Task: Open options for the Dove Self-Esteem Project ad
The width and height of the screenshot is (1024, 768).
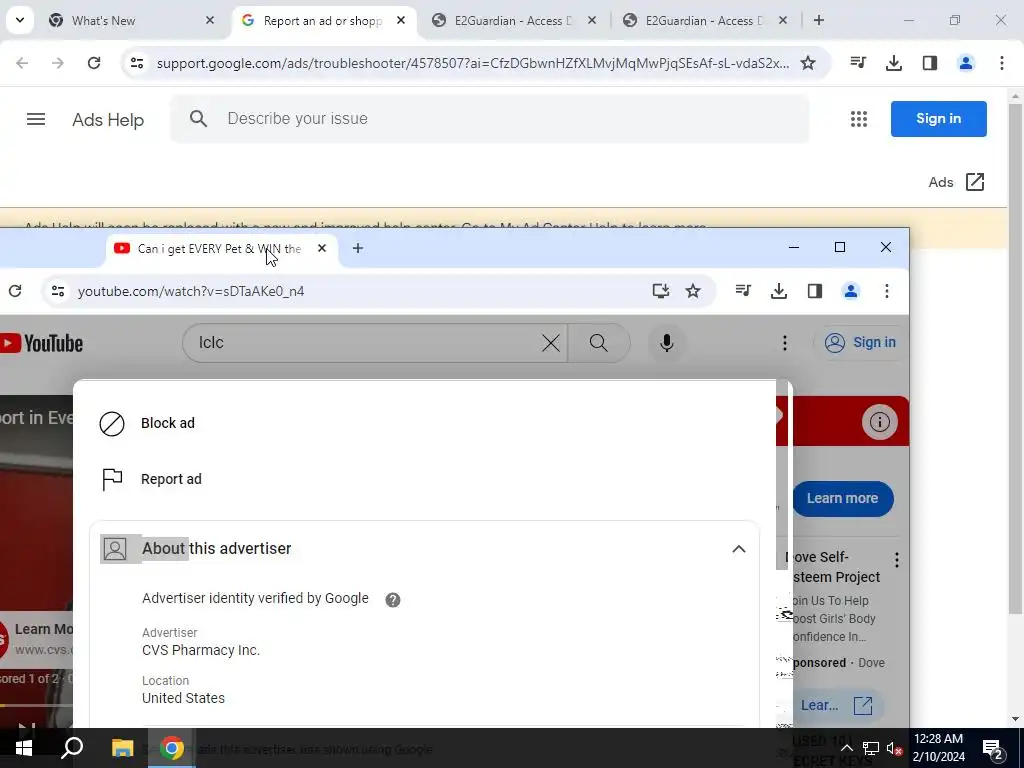Action: pos(897,560)
